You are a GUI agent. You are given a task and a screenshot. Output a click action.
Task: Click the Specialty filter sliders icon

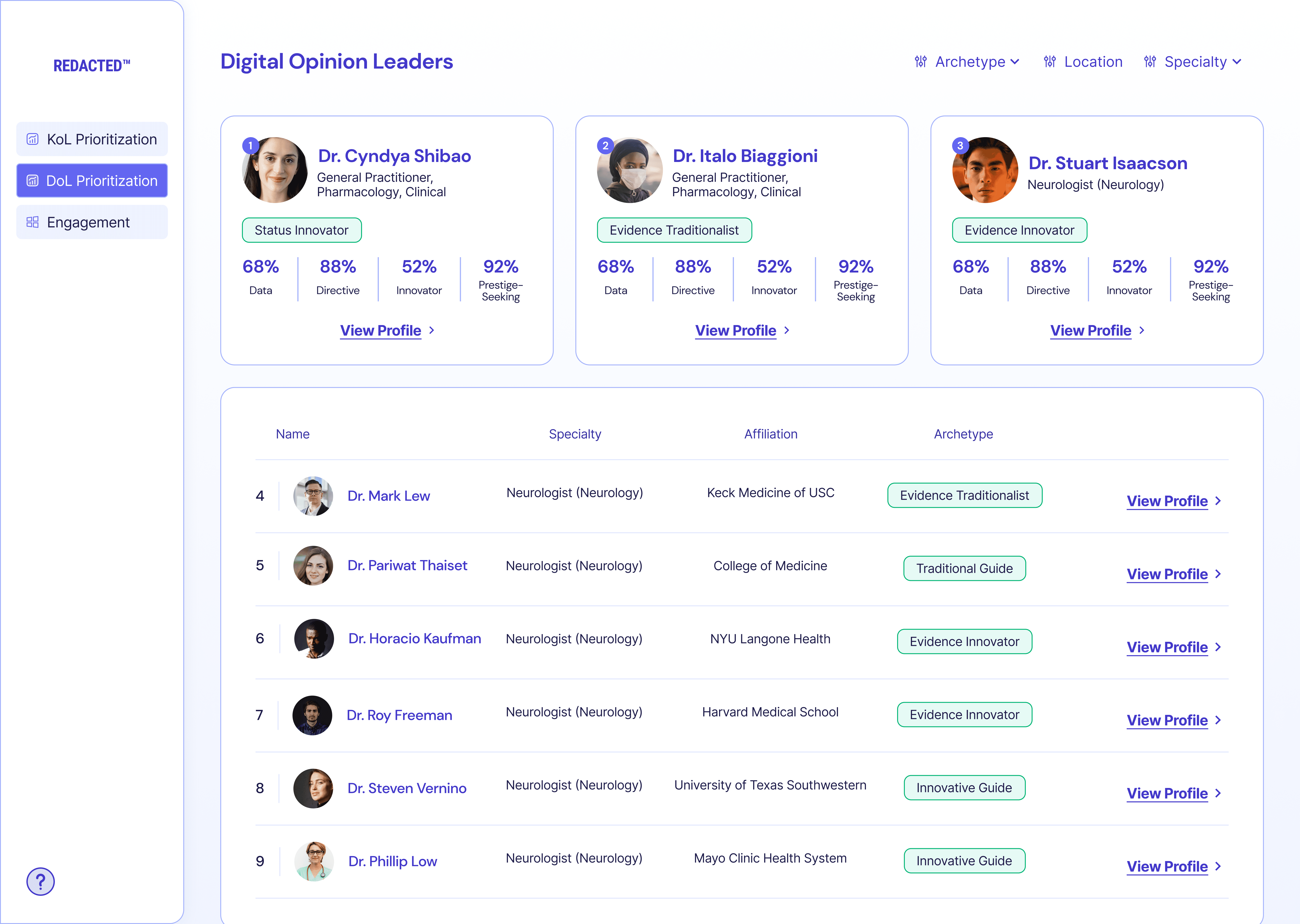1150,61
